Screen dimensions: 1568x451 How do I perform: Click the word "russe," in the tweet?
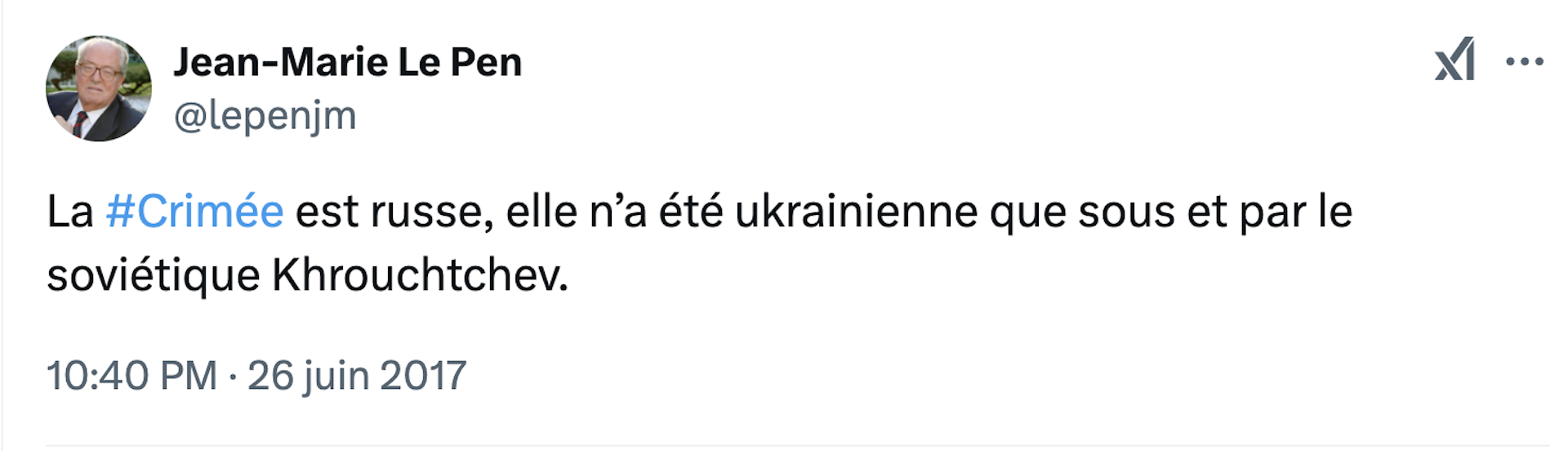pyautogui.click(x=432, y=212)
